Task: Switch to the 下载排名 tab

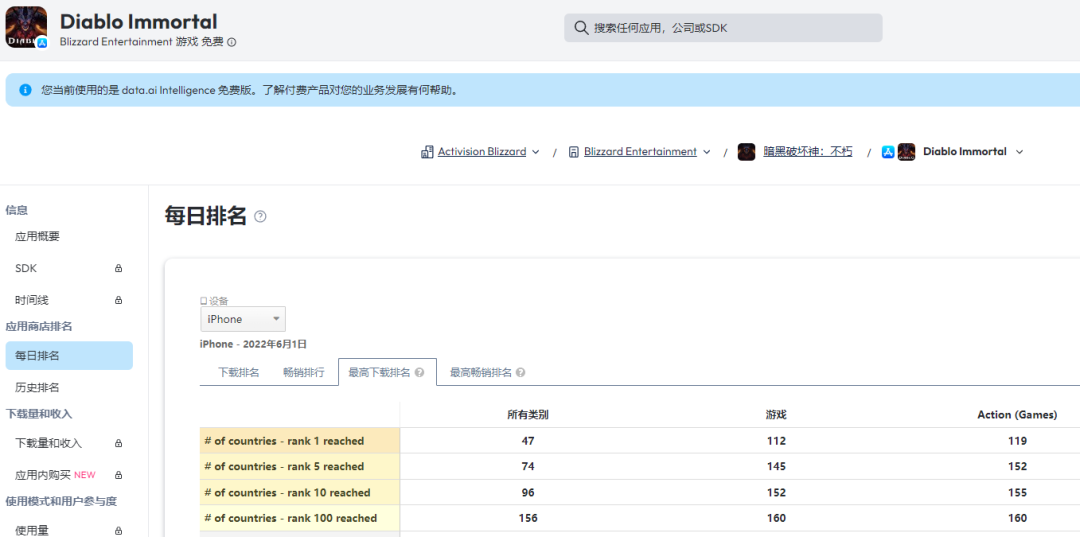Action: pyautogui.click(x=238, y=372)
